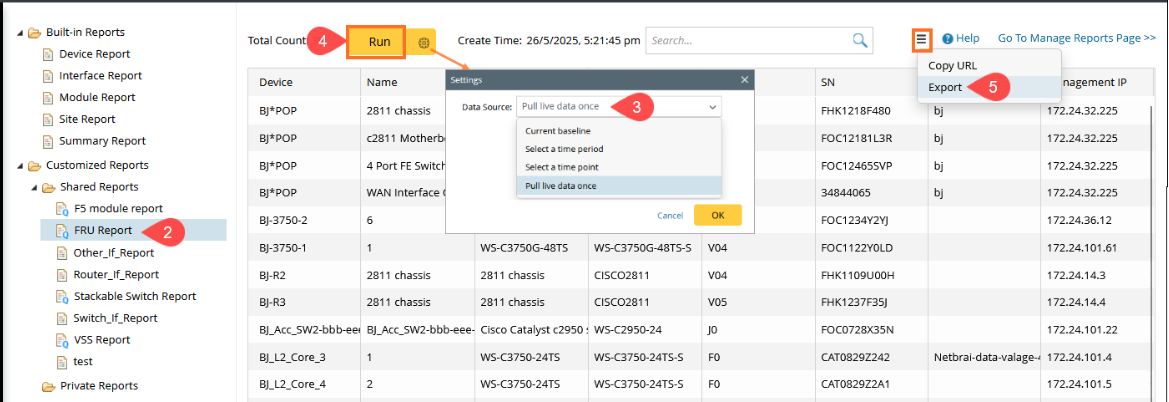Image resolution: width=1169 pixels, height=402 pixels.
Task: Select cell BJ_L2_Core_3
Action: coord(292,357)
